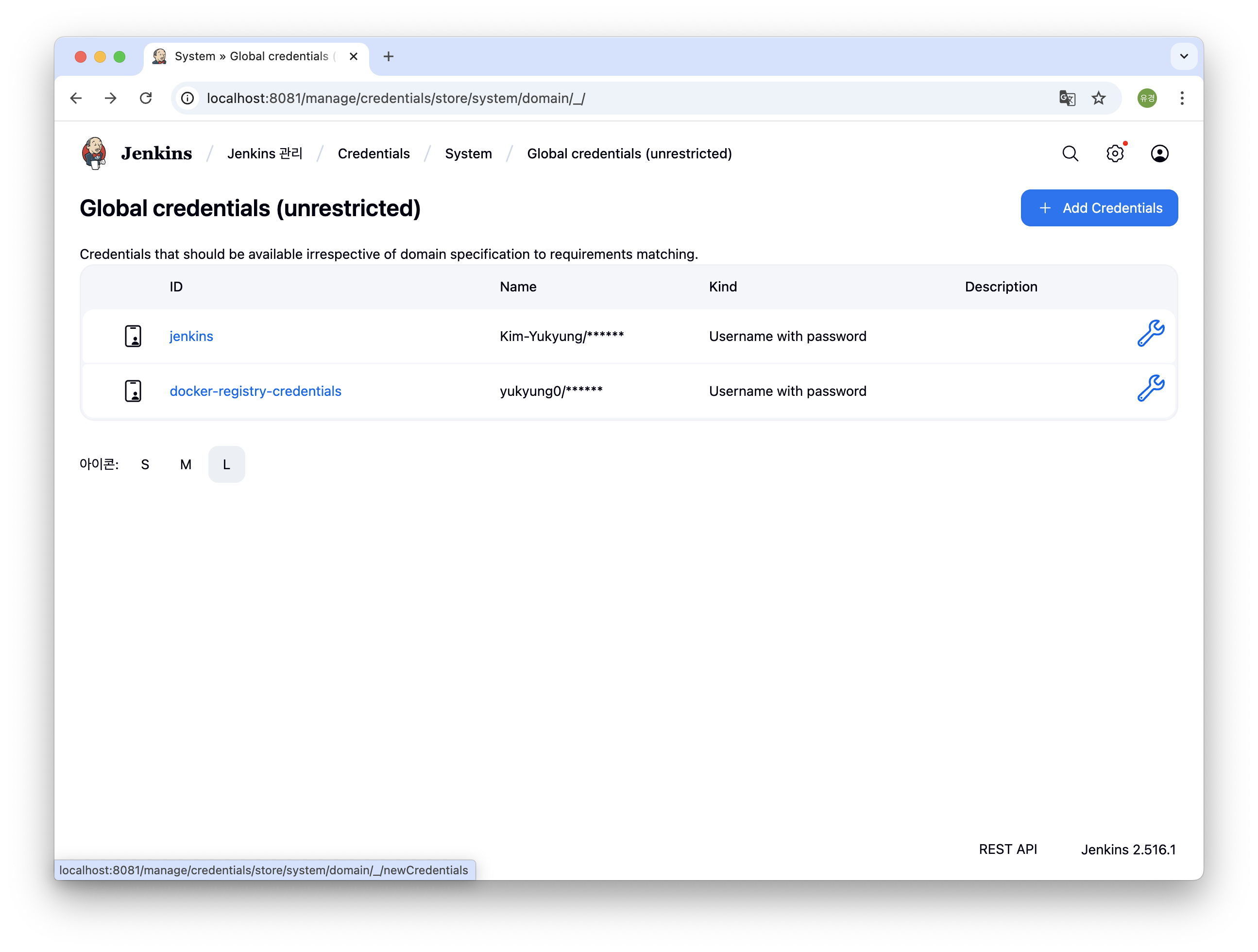Click wrench icon for docker-registry-credentials
This screenshot has width=1258, height=952.
[x=1150, y=389]
